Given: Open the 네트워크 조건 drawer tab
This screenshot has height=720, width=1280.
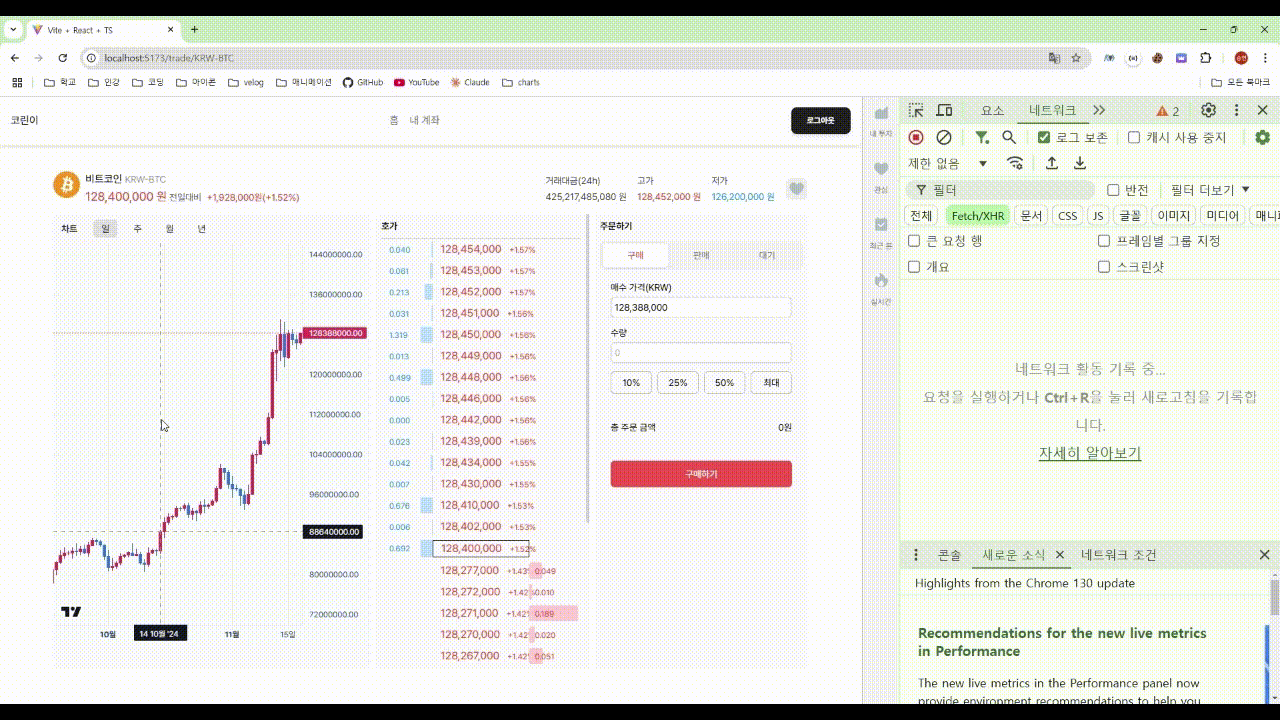Looking at the screenshot, I should tap(1119, 555).
